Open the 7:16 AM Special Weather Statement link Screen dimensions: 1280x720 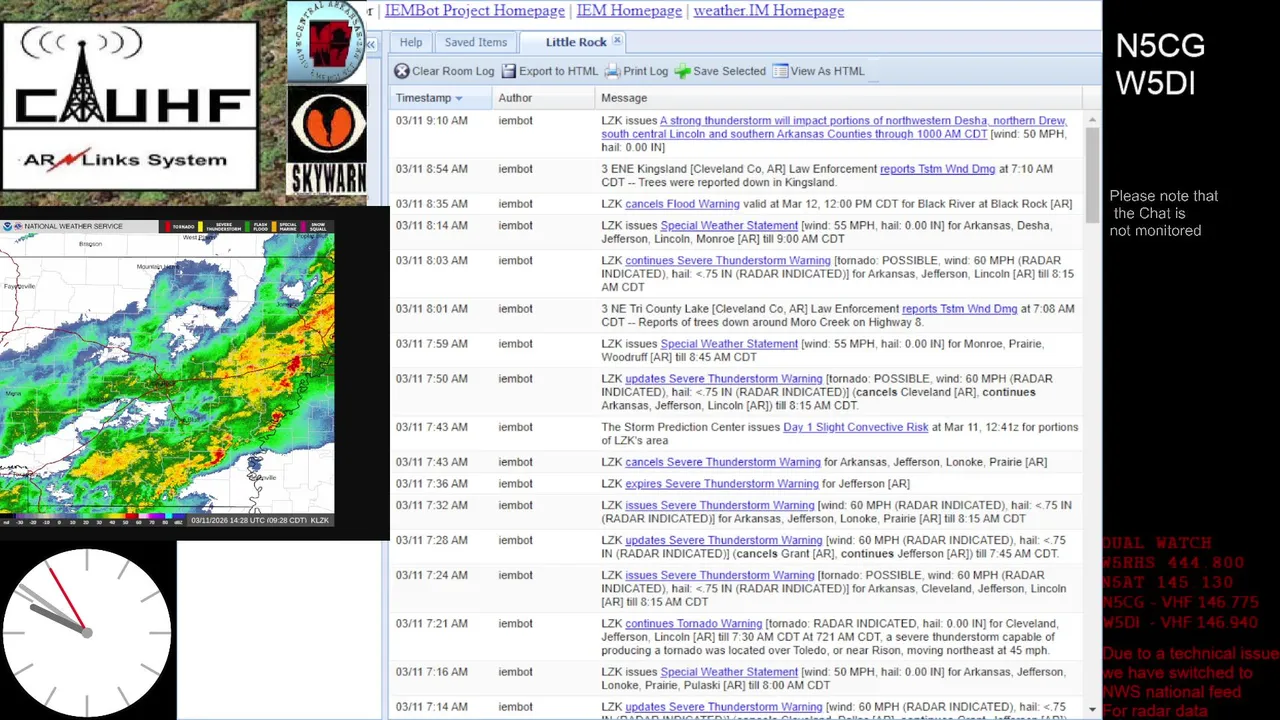[729, 672]
